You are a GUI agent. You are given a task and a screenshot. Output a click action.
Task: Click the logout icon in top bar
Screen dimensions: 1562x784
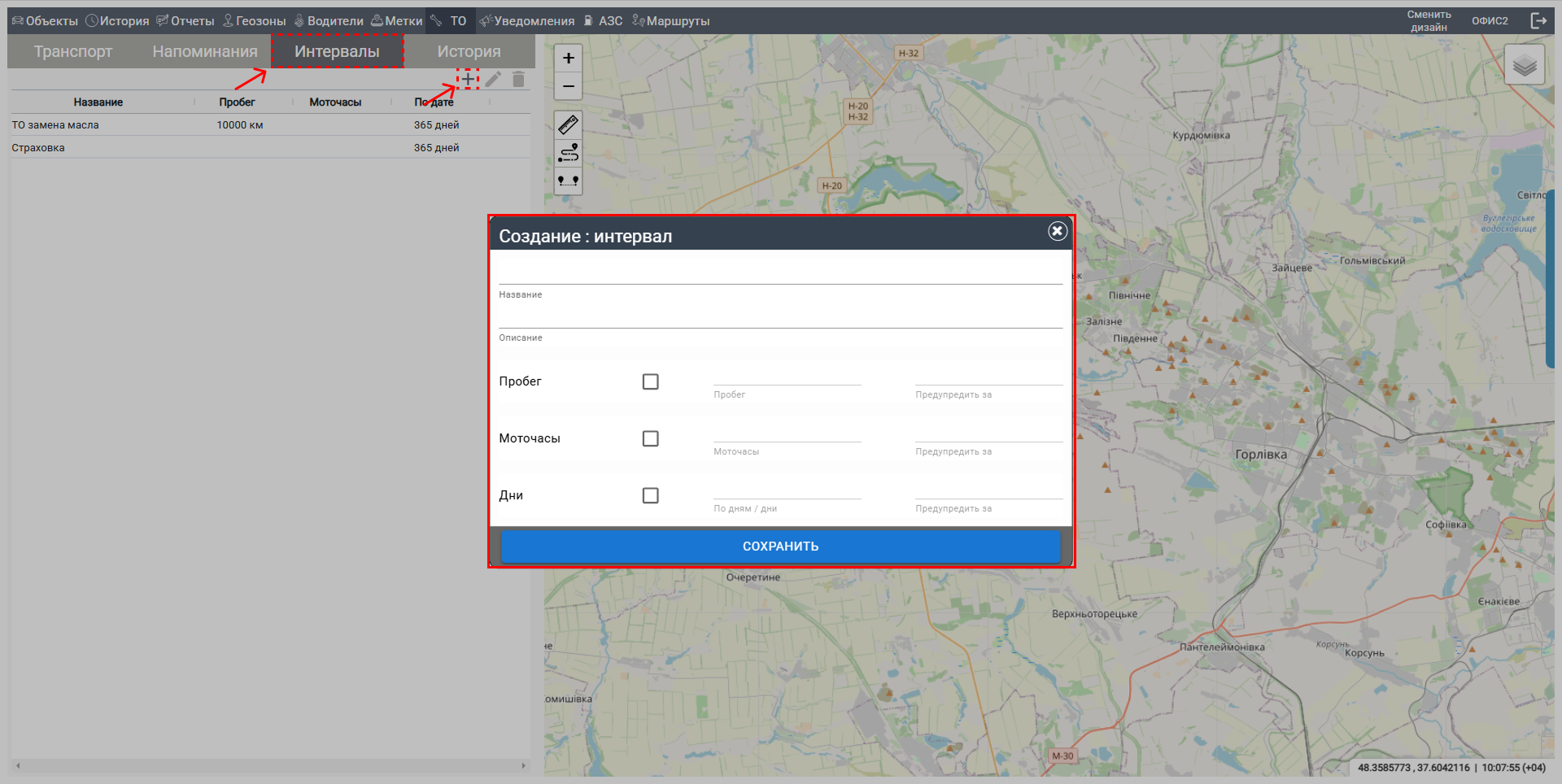click(1538, 21)
